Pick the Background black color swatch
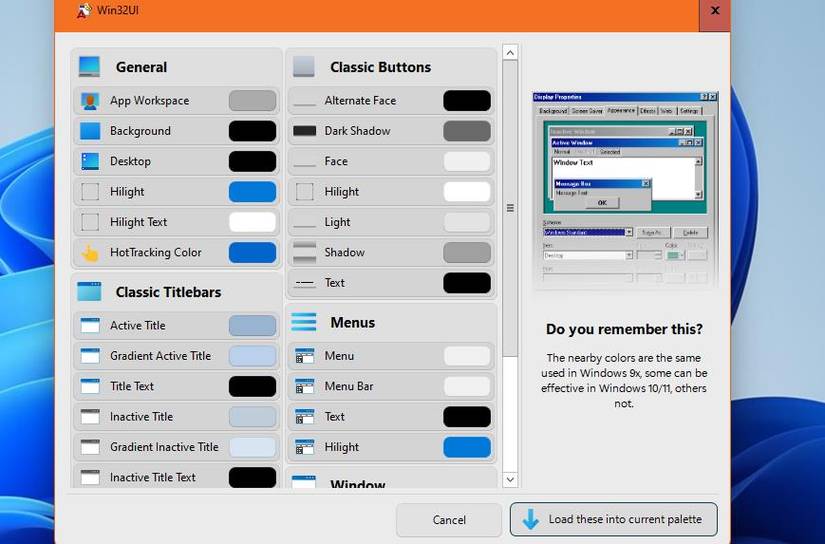Image resolution: width=825 pixels, height=544 pixels. pos(253,131)
